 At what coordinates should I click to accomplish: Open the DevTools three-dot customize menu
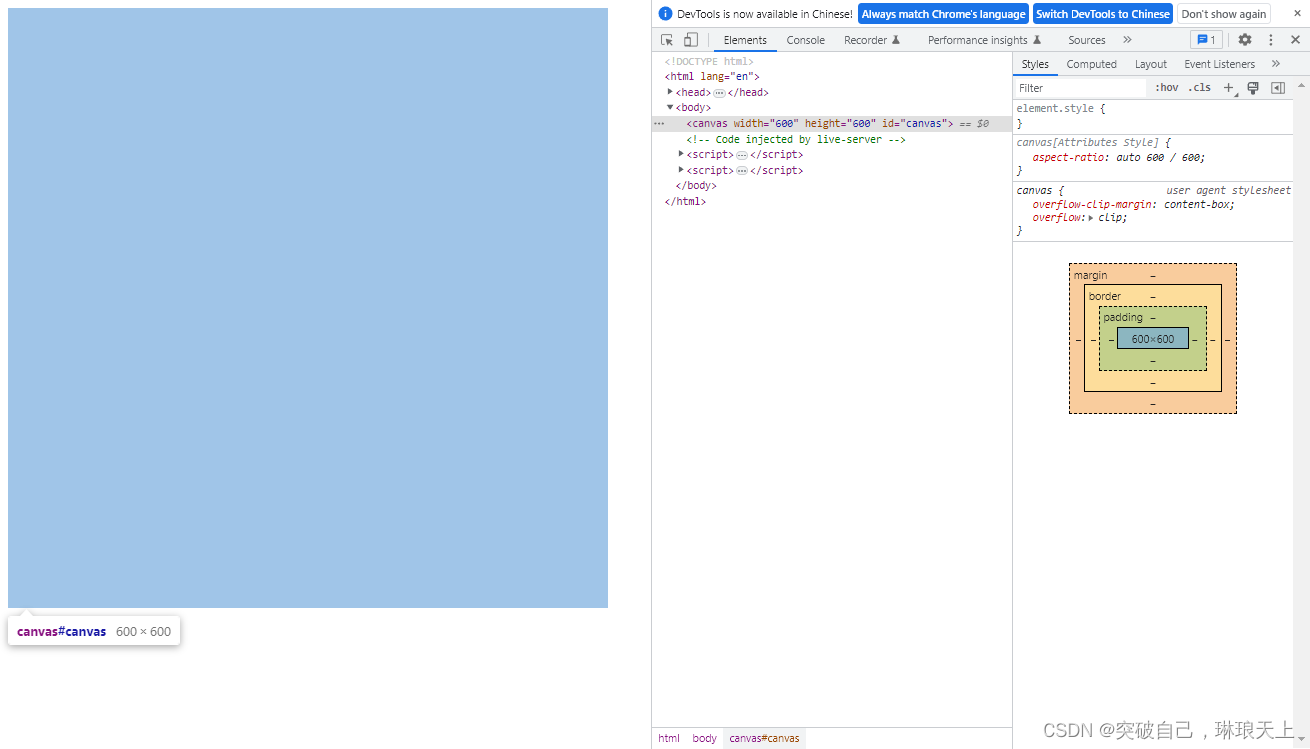coord(1271,40)
